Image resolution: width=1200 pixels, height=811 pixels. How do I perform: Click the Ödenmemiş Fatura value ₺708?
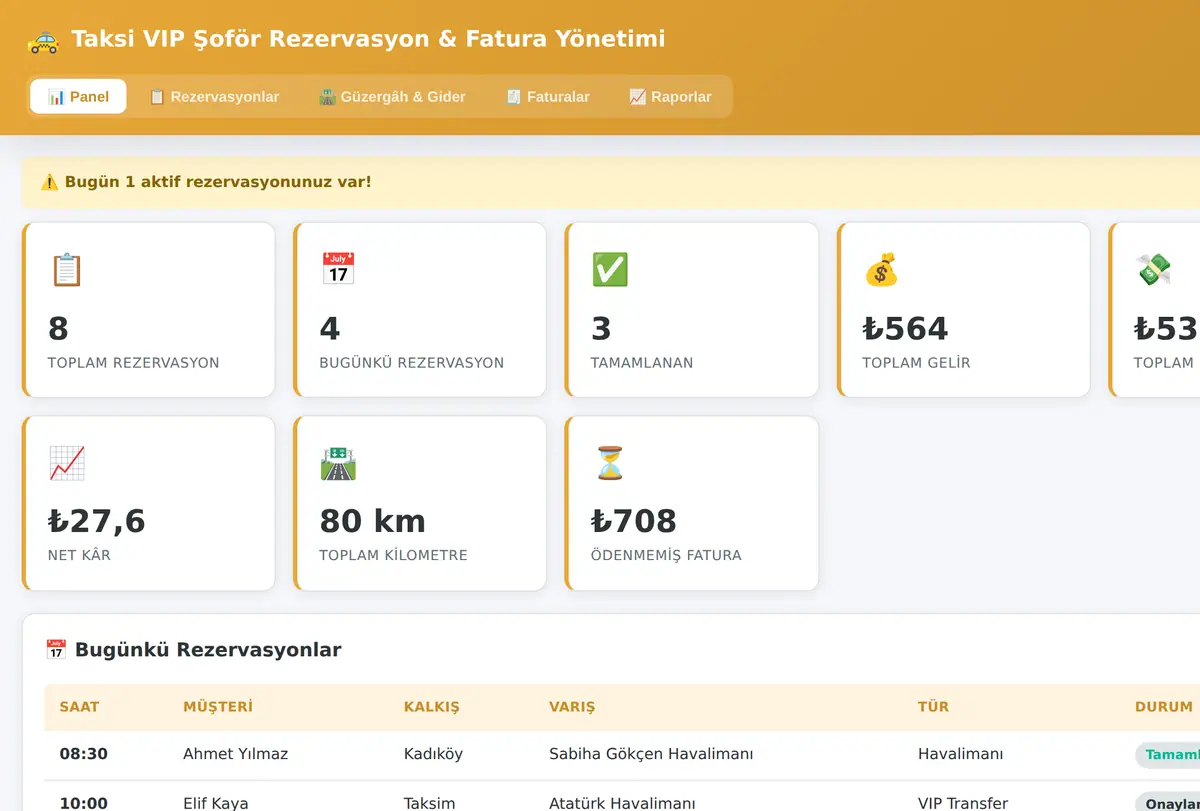(634, 521)
